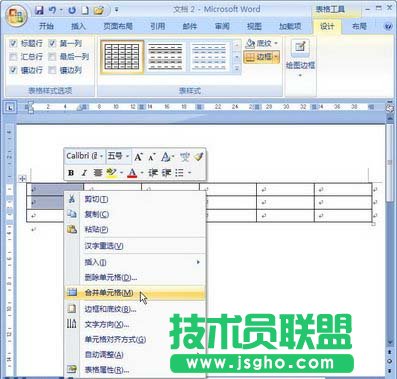
Task: Open Borders and Shading dialog entry
Action: [x=134, y=309]
